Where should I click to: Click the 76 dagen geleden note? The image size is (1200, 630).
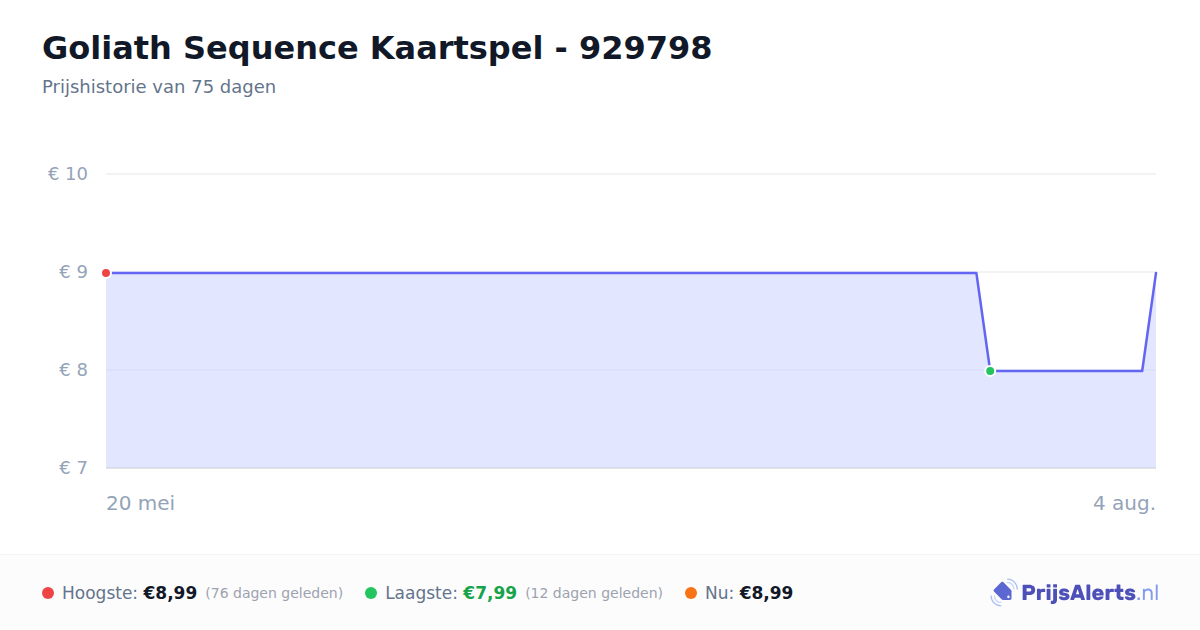(274, 593)
